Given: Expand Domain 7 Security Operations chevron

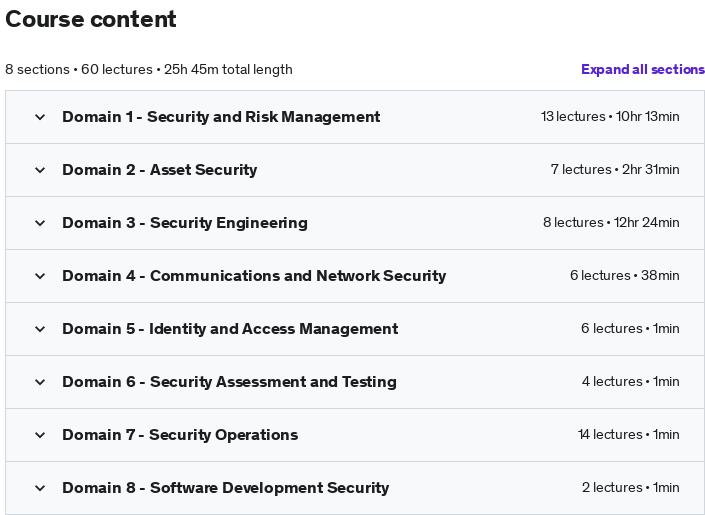Looking at the screenshot, I should coord(40,435).
